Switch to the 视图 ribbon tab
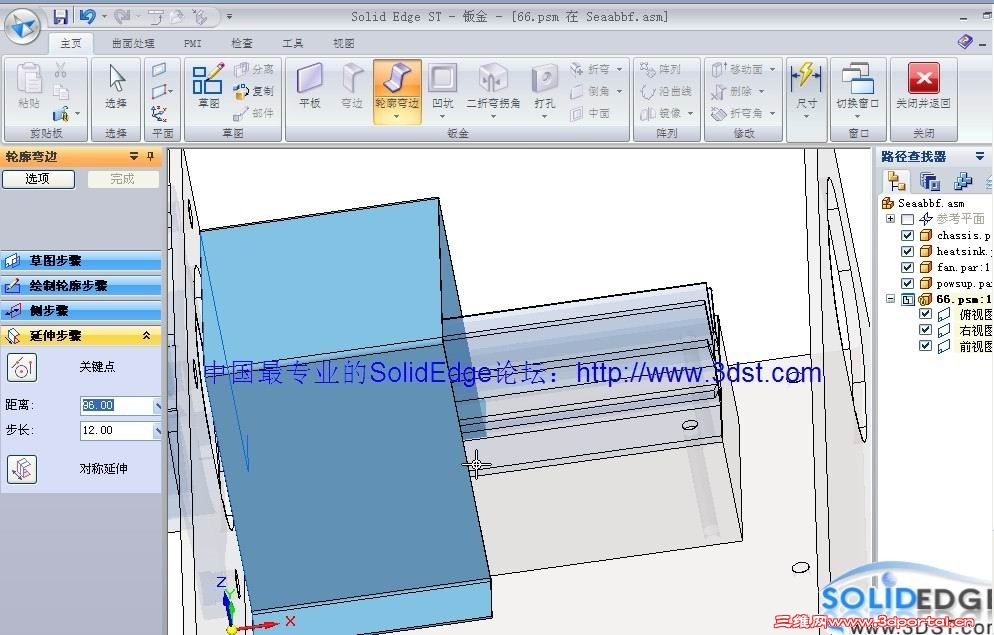This screenshot has height=635, width=994. click(x=344, y=43)
